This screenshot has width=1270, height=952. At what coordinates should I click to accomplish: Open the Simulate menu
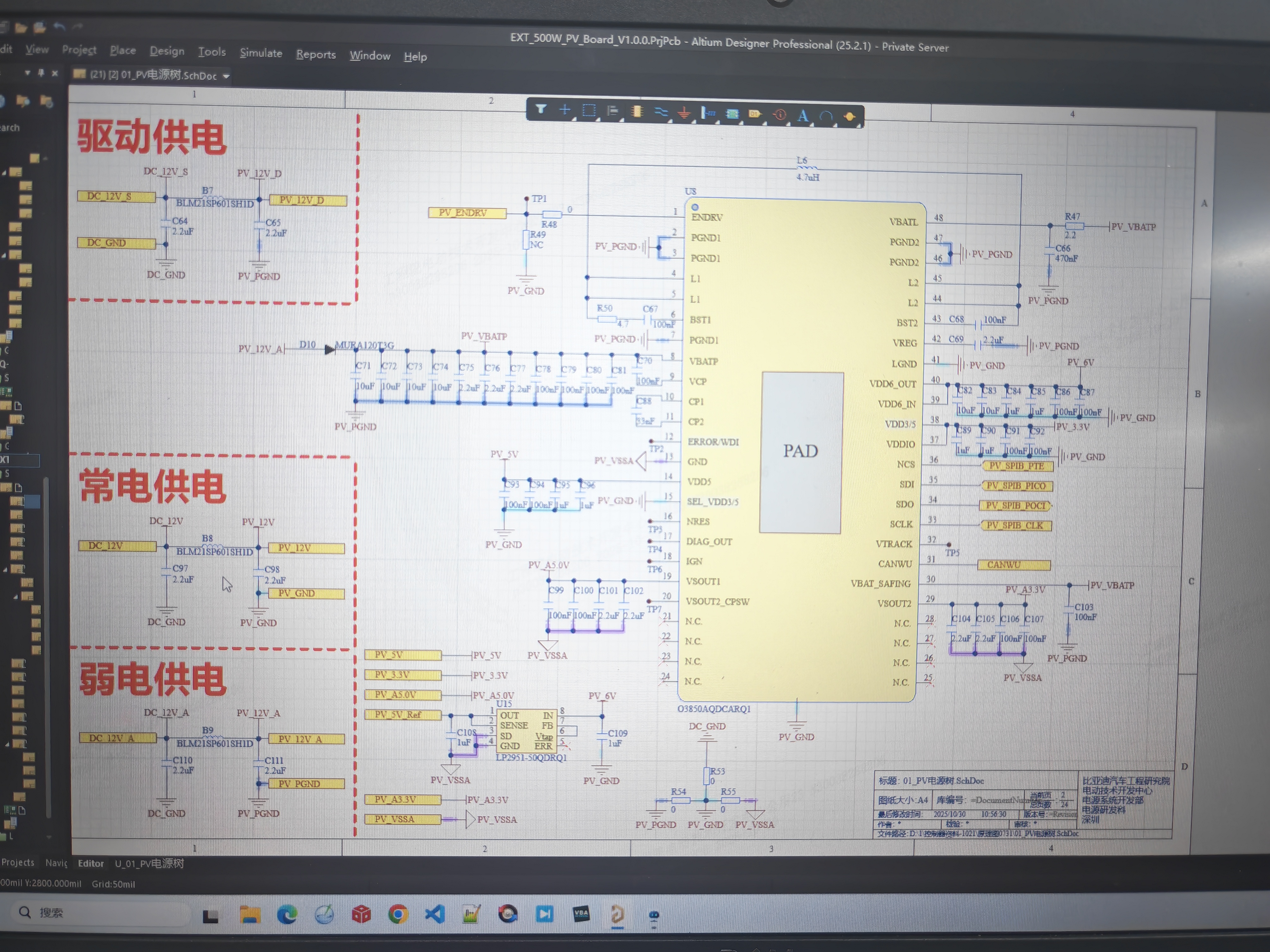tap(261, 53)
